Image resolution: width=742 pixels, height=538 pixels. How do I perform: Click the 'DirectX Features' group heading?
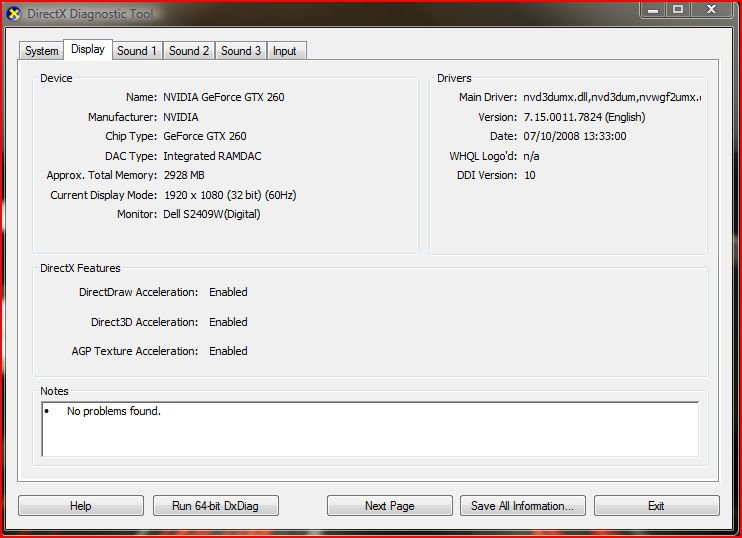tap(80, 268)
